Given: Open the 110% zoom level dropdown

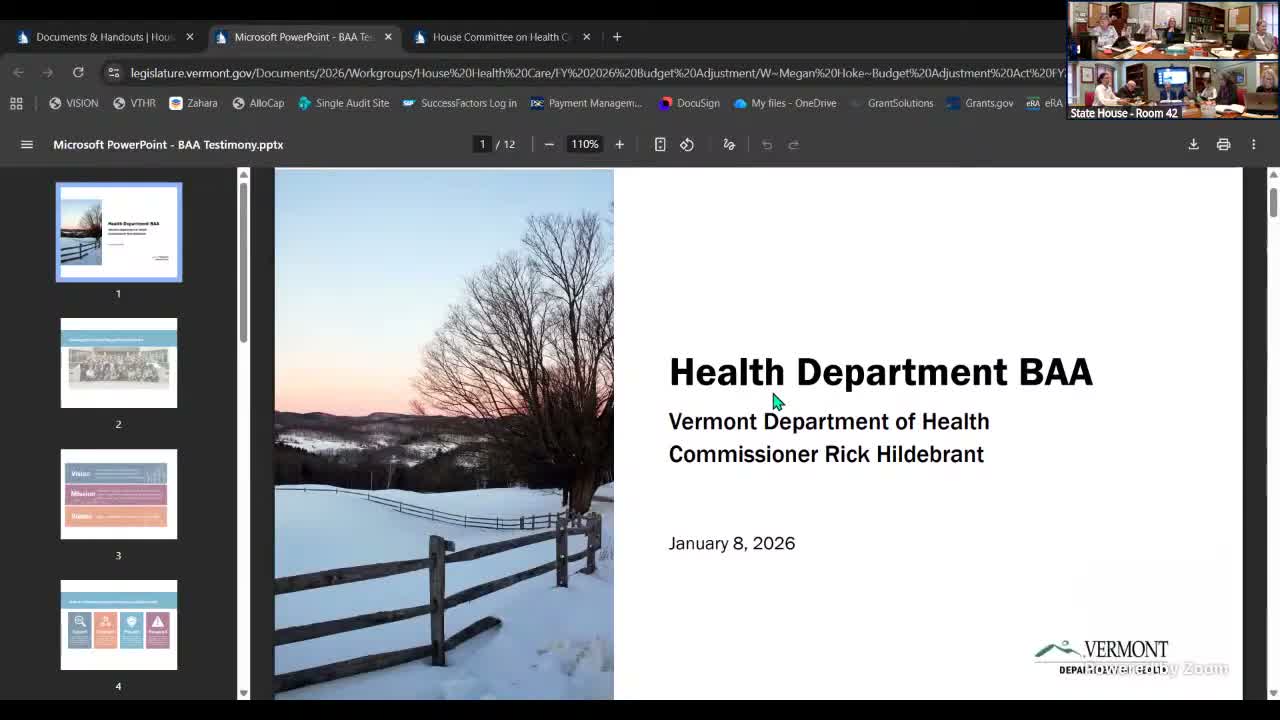Looking at the screenshot, I should pos(584,144).
